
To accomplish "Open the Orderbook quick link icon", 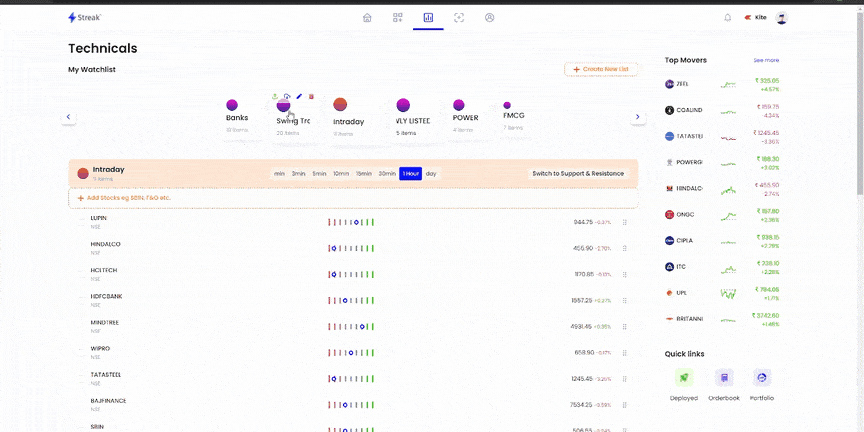I will [x=724, y=378].
